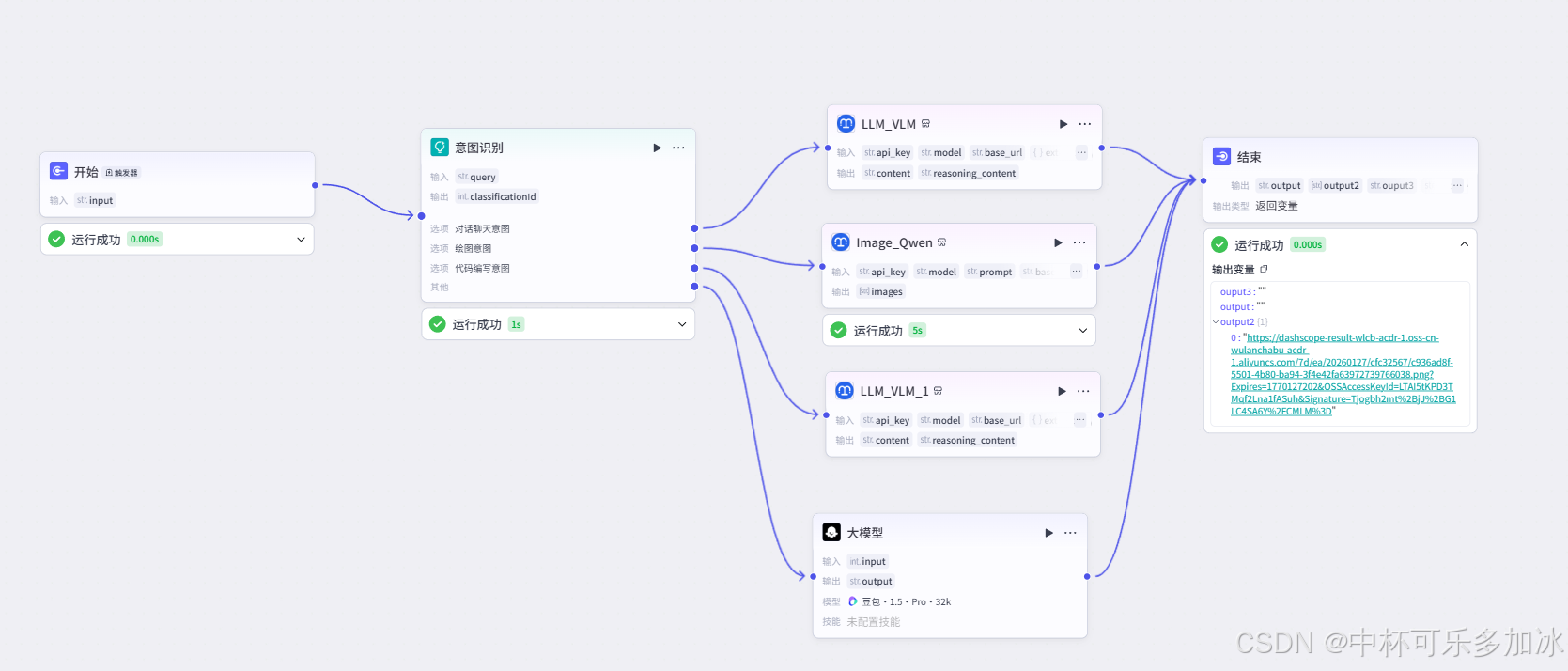Viewport: 1568px width, 671px height.
Task: Run the LLM_VLM node
Action: click(1063, 124)
